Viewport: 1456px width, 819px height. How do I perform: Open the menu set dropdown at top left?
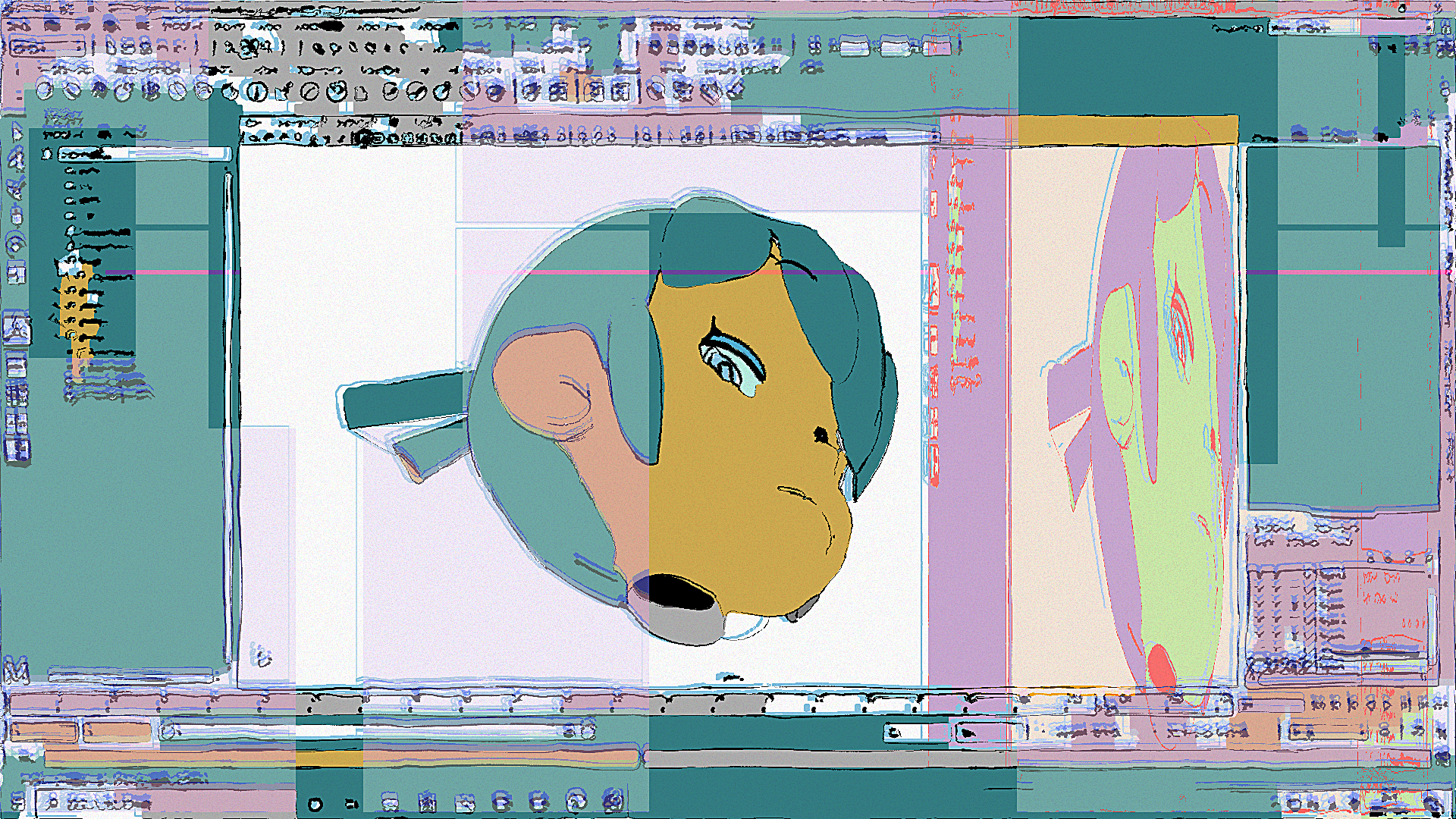tap(47, 47)
